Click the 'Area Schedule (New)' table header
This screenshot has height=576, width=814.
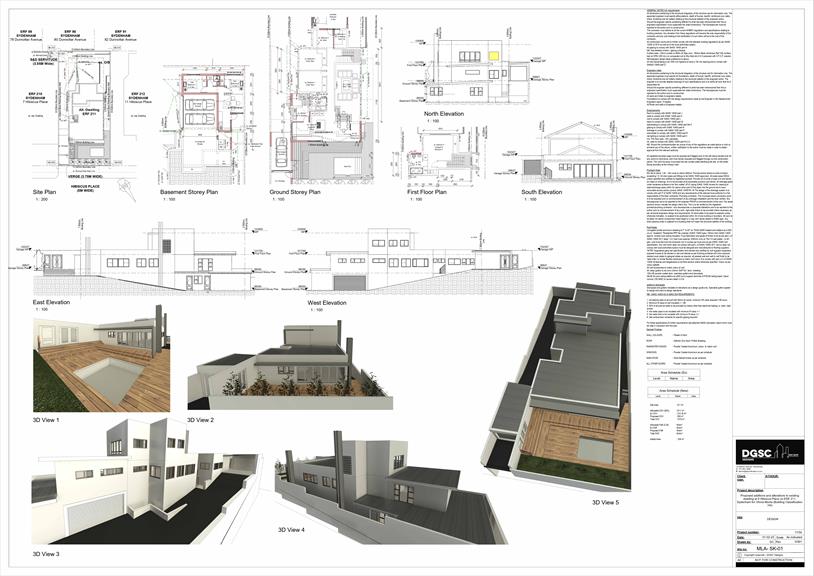point(673,391)
